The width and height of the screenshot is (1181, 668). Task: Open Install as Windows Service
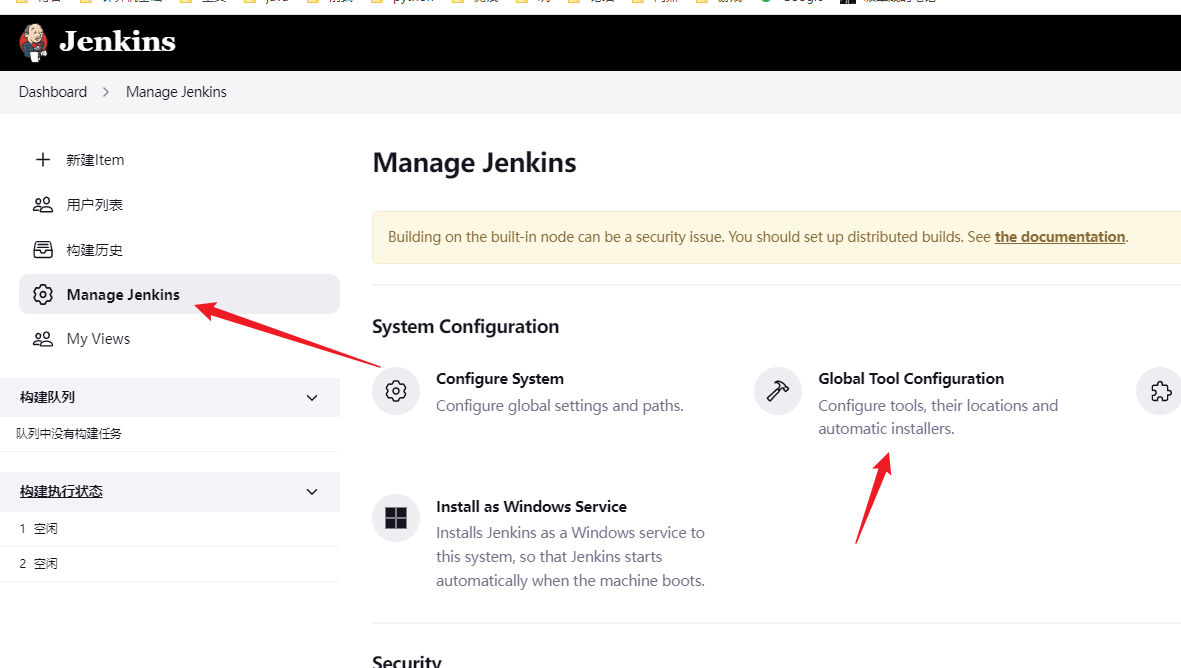(532, 507)
